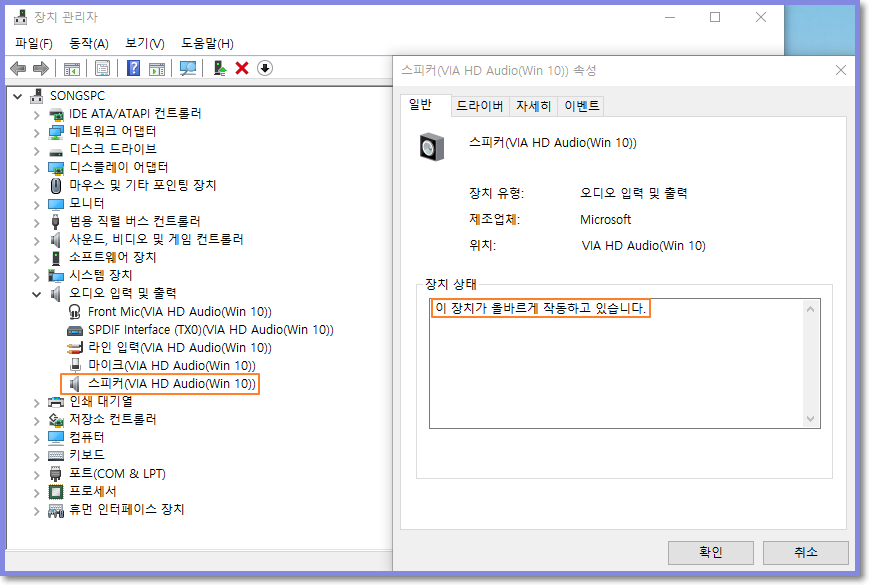
Task: Open the 도움말(H) menu
Action: (x=207, y=43)
